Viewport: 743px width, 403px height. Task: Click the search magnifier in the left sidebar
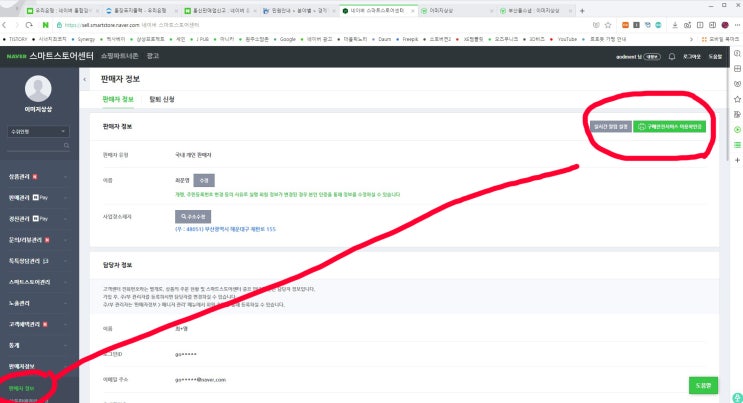tap(66, 146)
